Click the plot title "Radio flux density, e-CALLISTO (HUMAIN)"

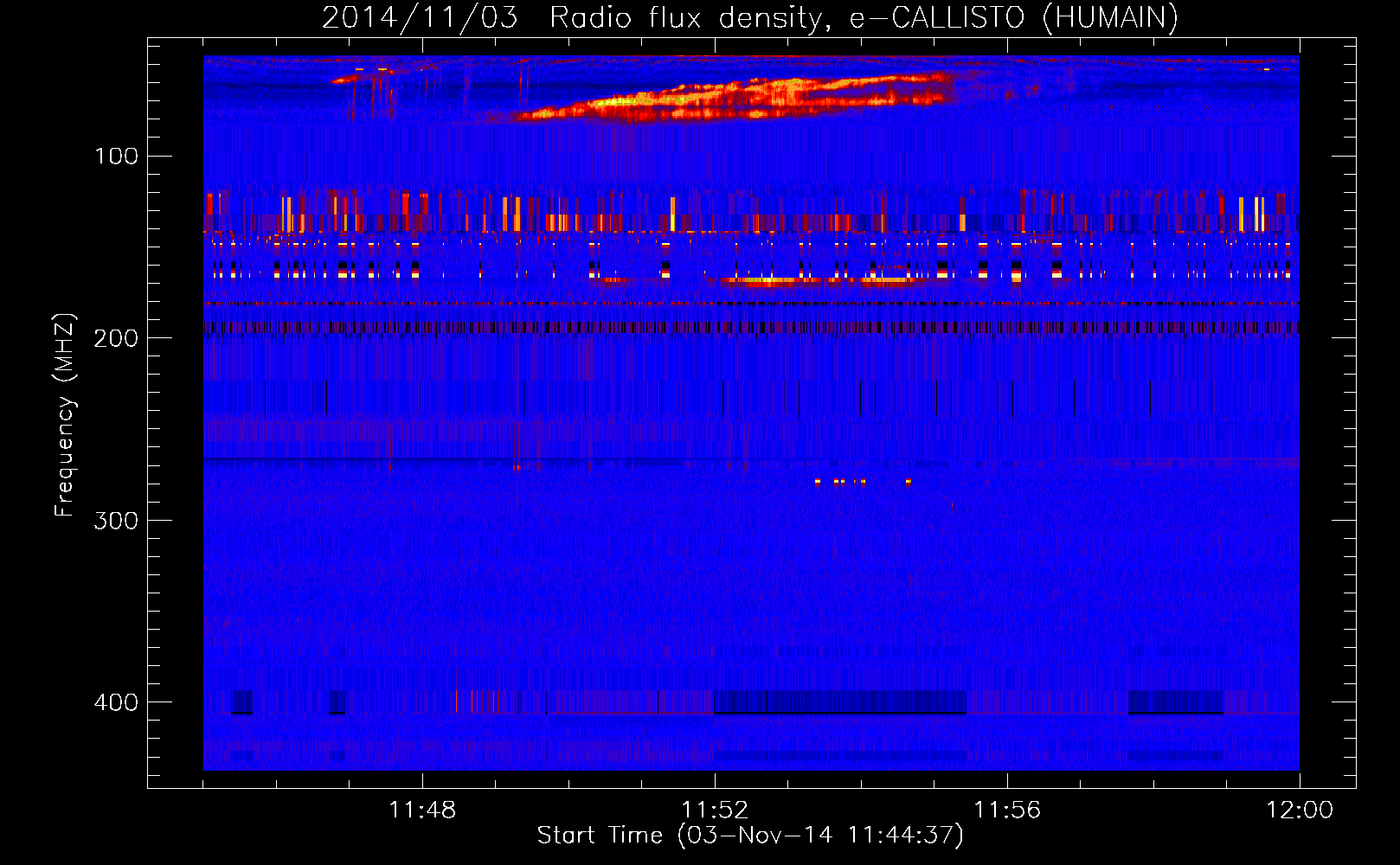pyautogui.click(x=864, y=17)
